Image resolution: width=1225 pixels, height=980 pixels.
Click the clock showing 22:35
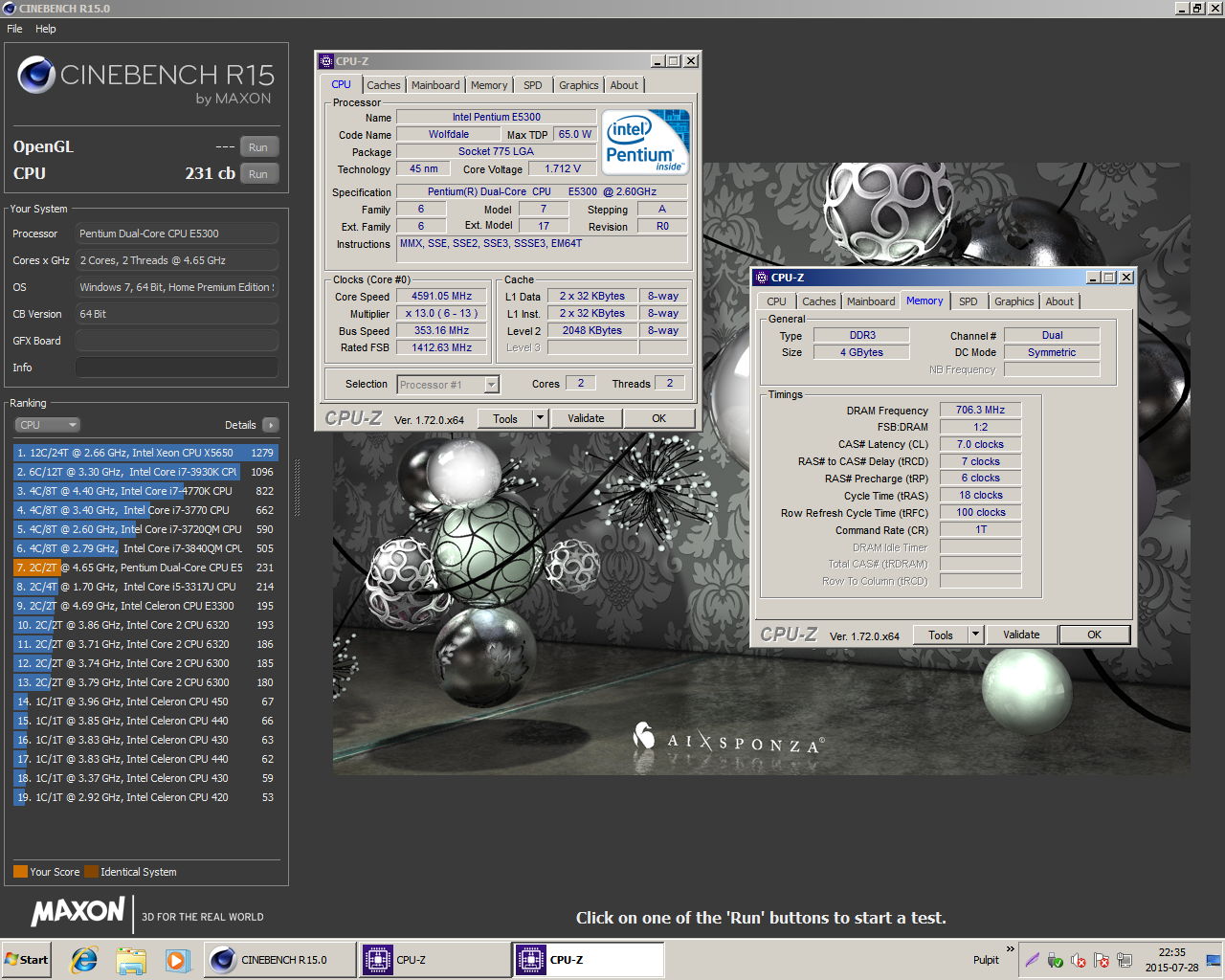[x=1171, y=952]
